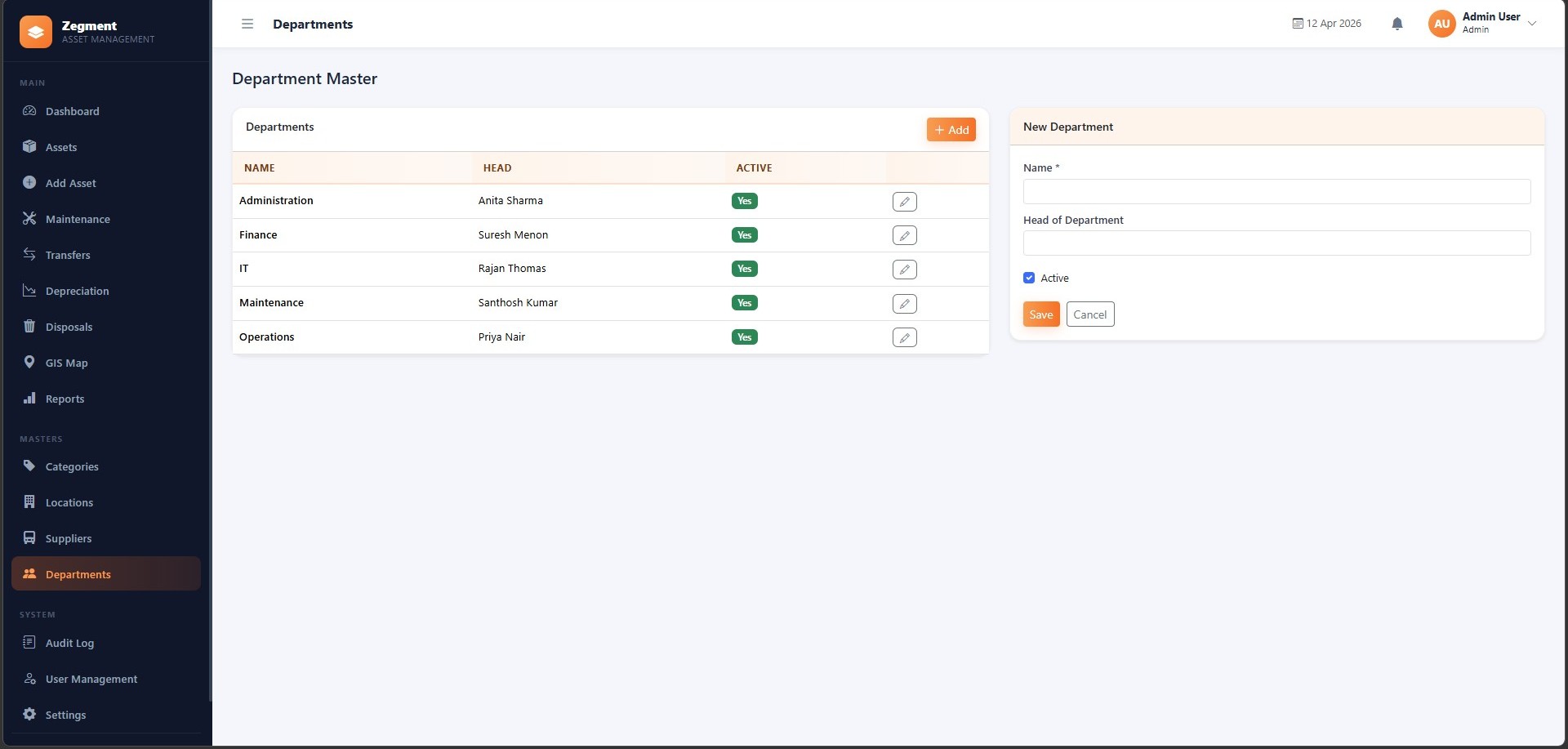Expand the Admin User dropdown chevron
This screenshot has height=749, width=1568.
1532,24
